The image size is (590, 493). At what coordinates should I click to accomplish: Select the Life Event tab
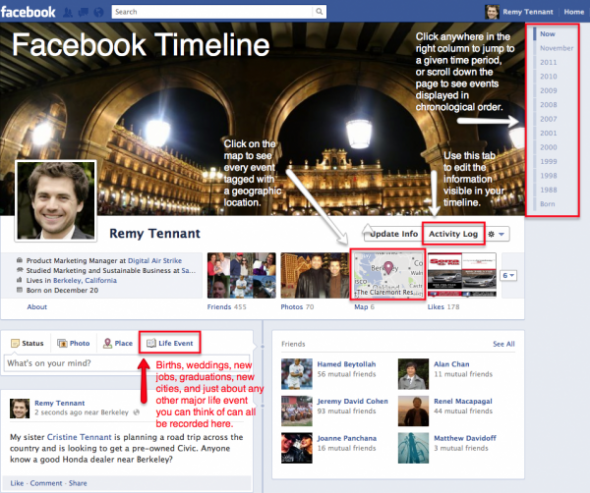[x=170, y=343]
